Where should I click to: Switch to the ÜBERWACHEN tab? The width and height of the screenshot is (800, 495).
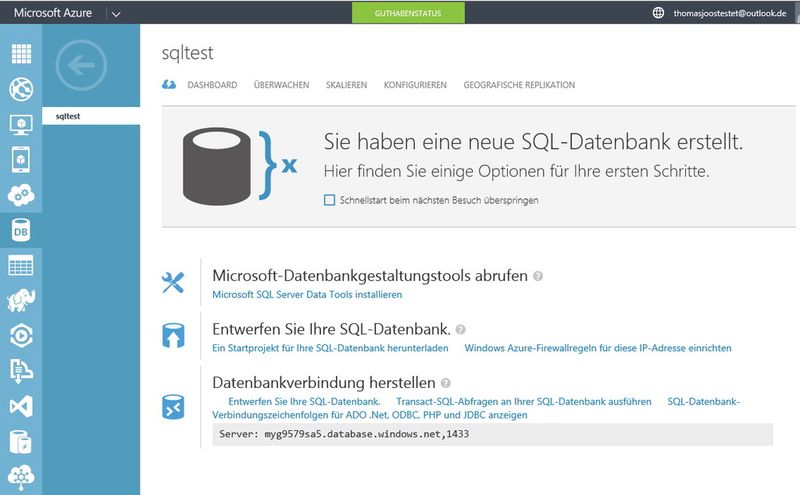coord(281,85)
